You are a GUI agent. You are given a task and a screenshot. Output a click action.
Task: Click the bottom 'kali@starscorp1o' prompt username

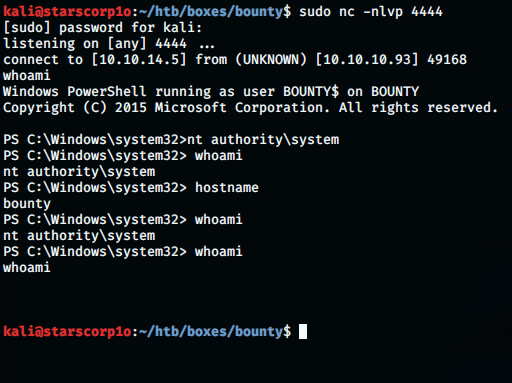[67, 332]
